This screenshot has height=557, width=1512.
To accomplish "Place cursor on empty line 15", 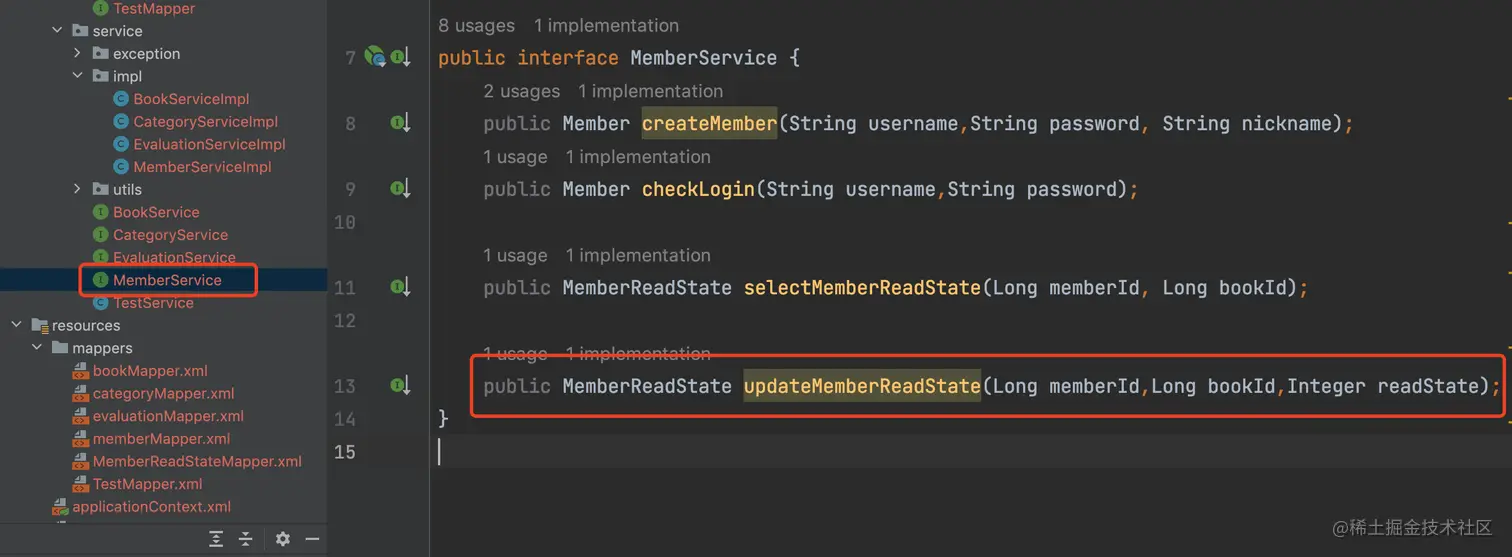I will tap(970, 451).
